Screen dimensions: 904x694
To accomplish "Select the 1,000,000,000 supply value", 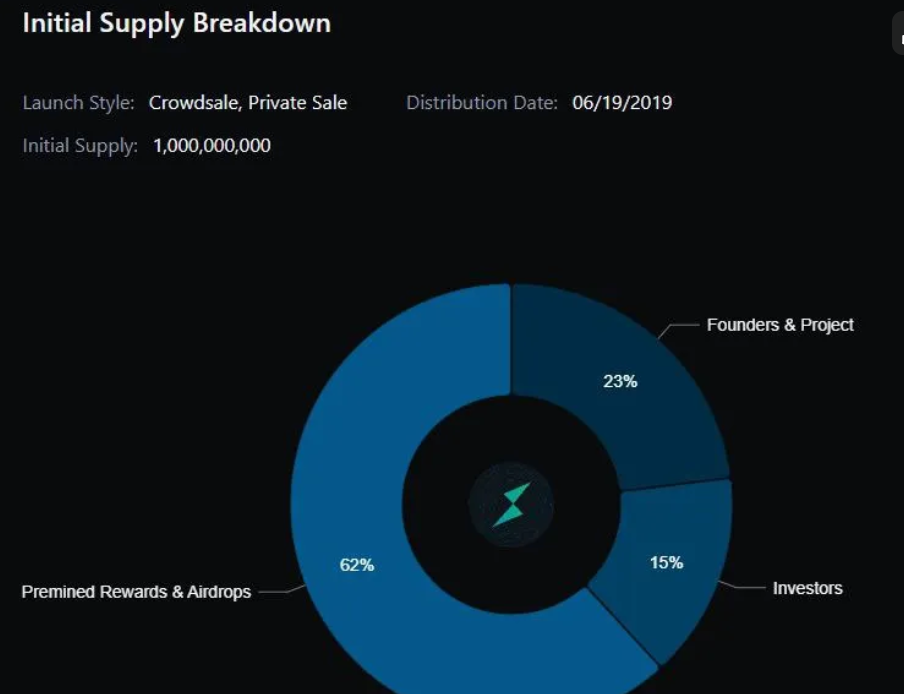I will (212, 146).
